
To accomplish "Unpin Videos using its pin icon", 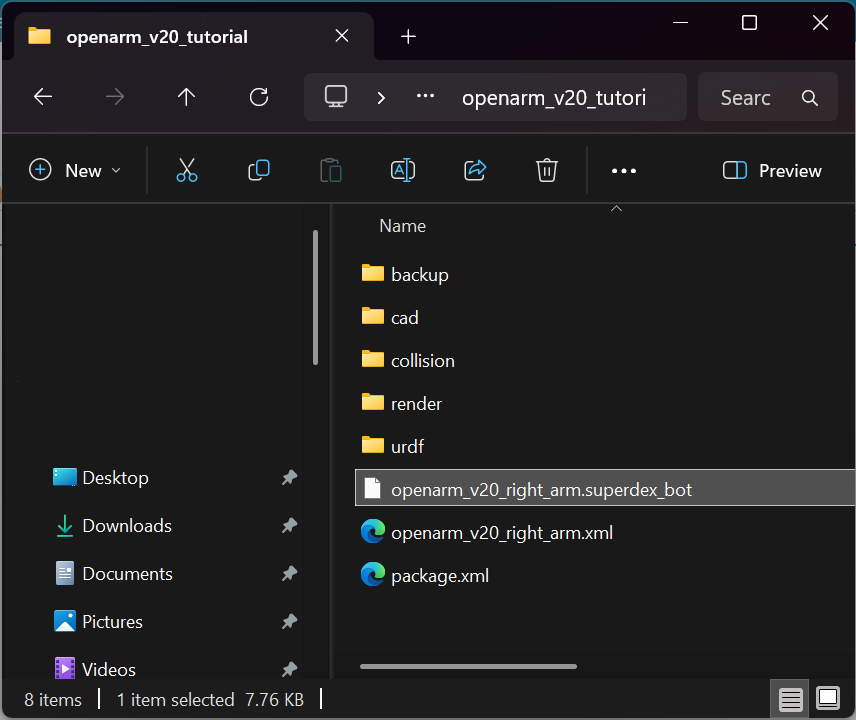I will [x=289, y=669].
